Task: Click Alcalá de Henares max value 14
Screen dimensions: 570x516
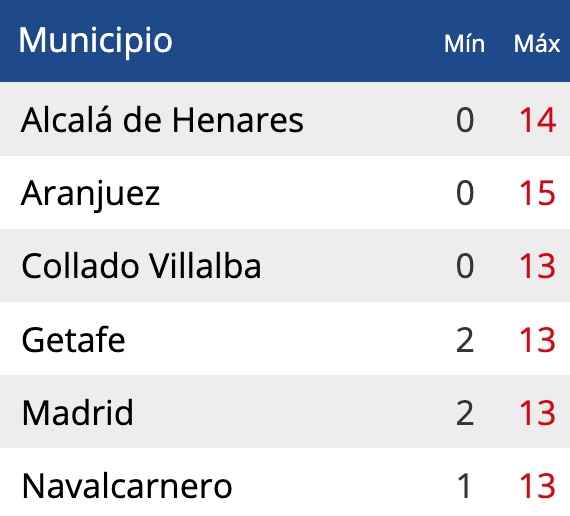Action: point(537,120)
